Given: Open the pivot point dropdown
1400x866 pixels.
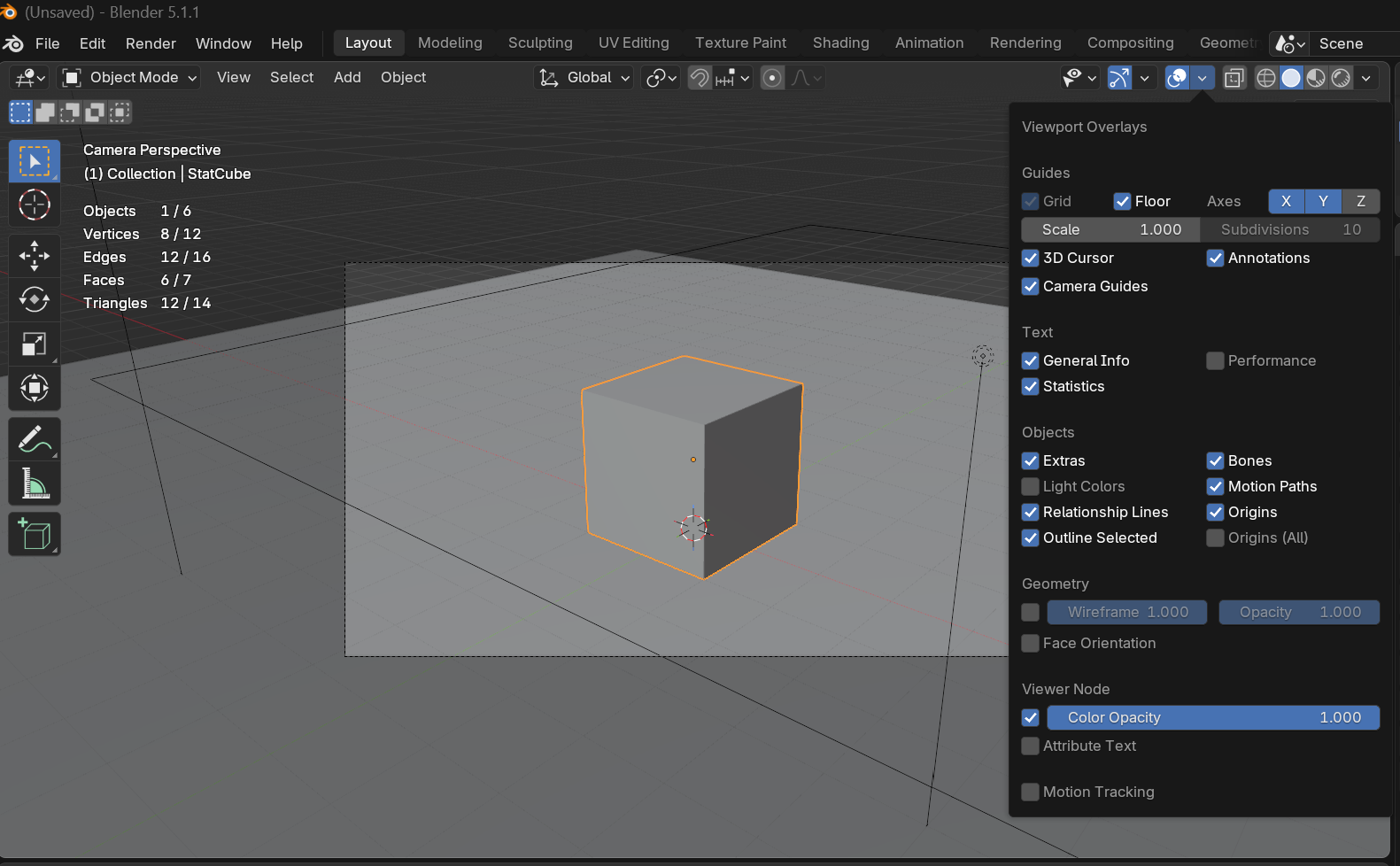Looking at the screenshot, I should click(661, 78).
